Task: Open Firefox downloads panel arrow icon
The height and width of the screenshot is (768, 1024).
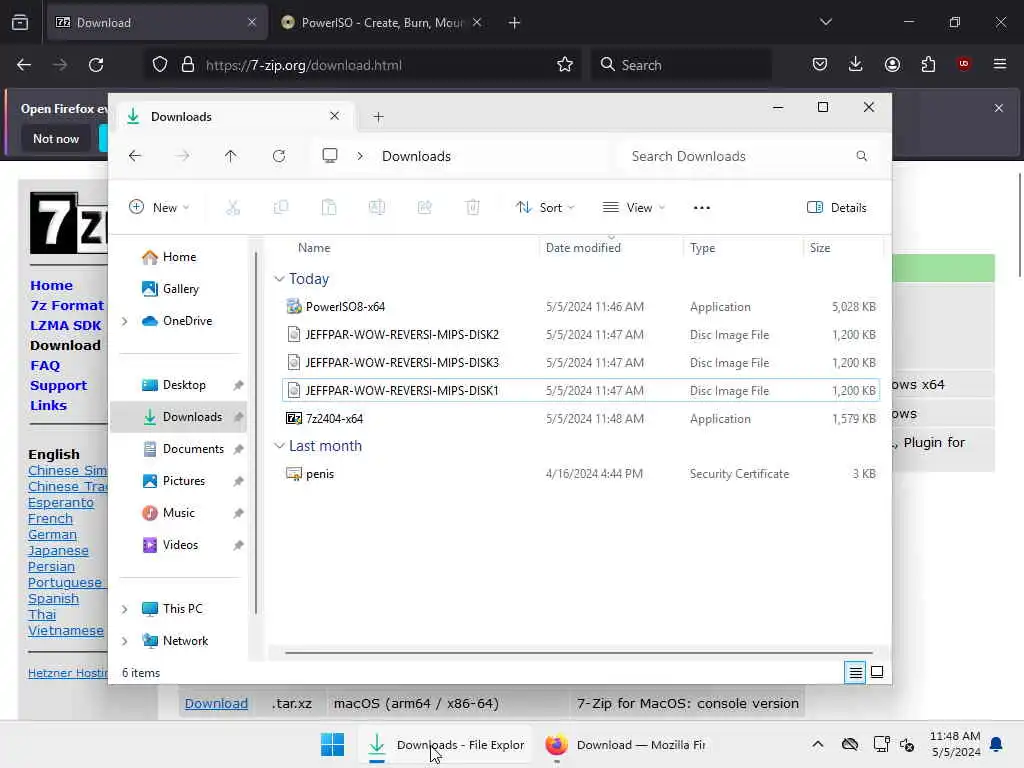Action: 856,64
